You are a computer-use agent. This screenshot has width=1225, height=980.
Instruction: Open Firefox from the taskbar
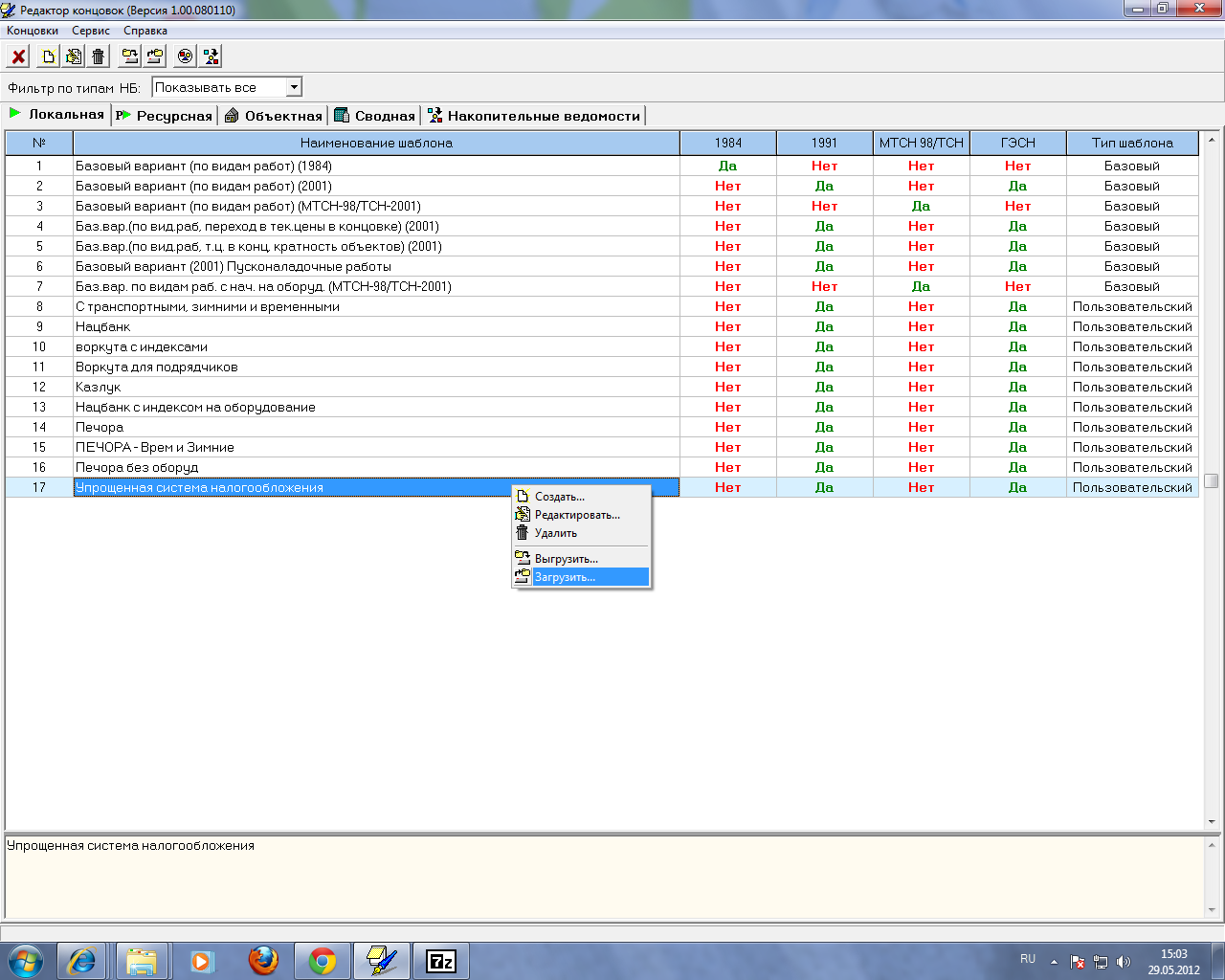[x=263, y=960]
